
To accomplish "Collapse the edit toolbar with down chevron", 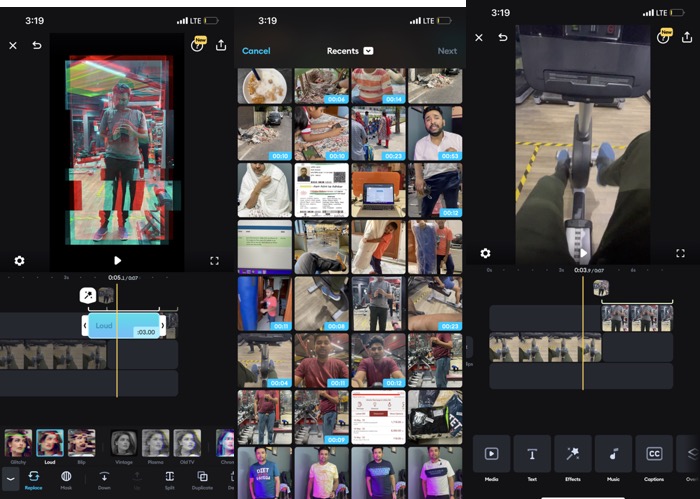I will (11, 479).
